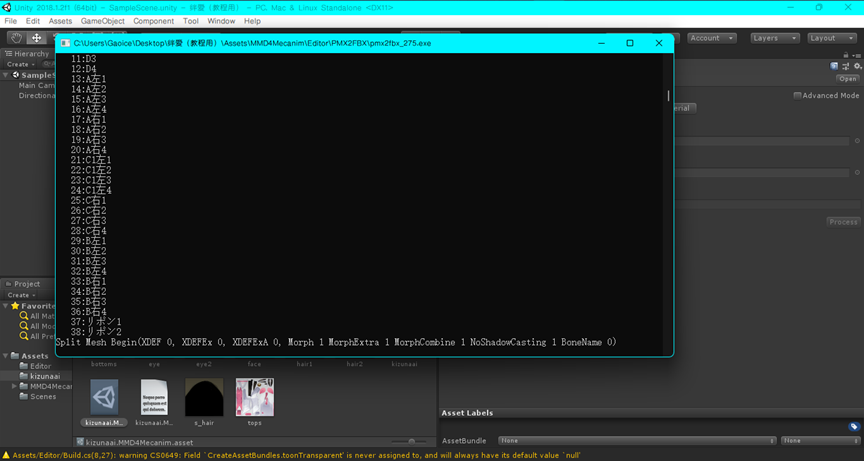Collapse the SampleScene hierarchy node
The image size is (864, 461).
click(6, 75)
